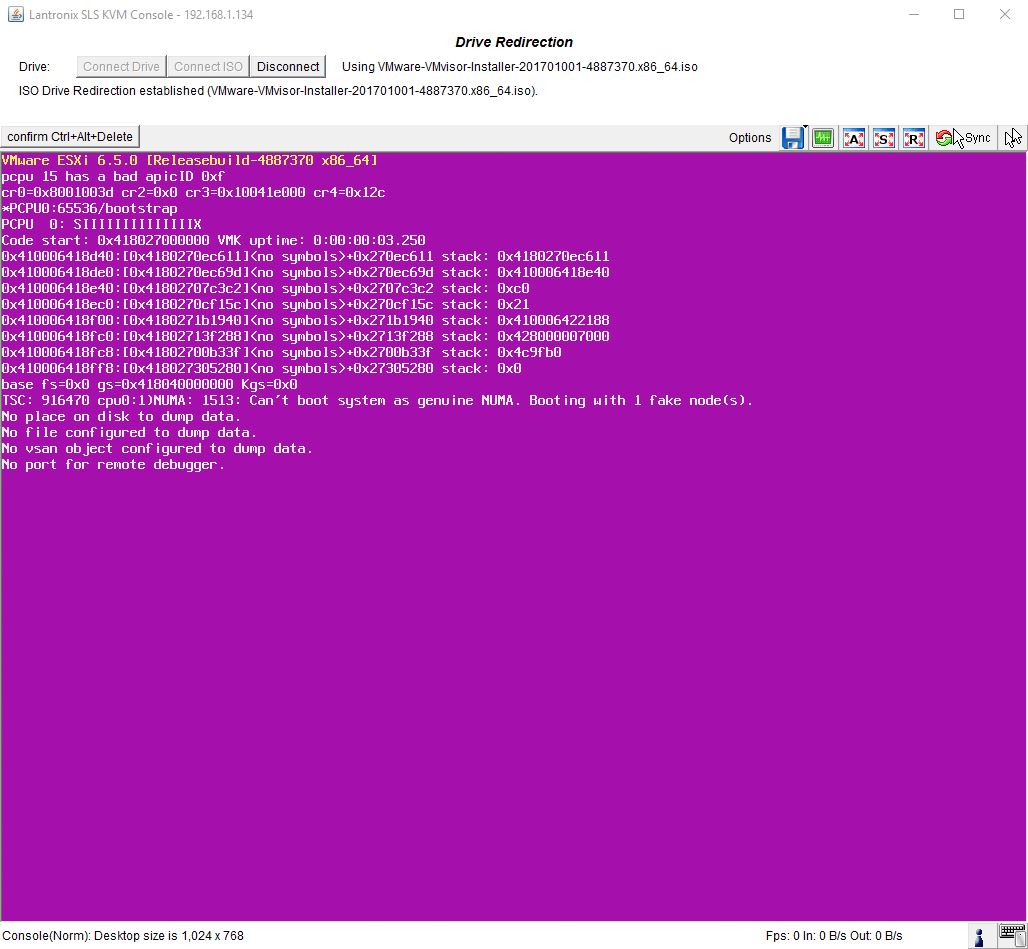Click the stack trace line ending 'stack: 0x410006422188'

306,320
